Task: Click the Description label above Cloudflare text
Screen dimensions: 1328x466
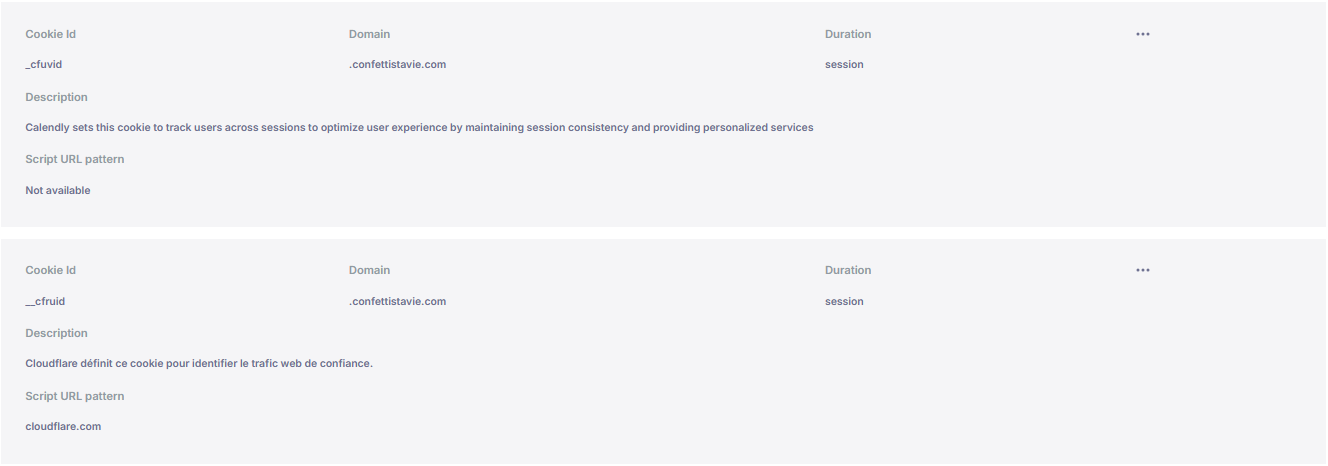Action: [x=56, y=333]
